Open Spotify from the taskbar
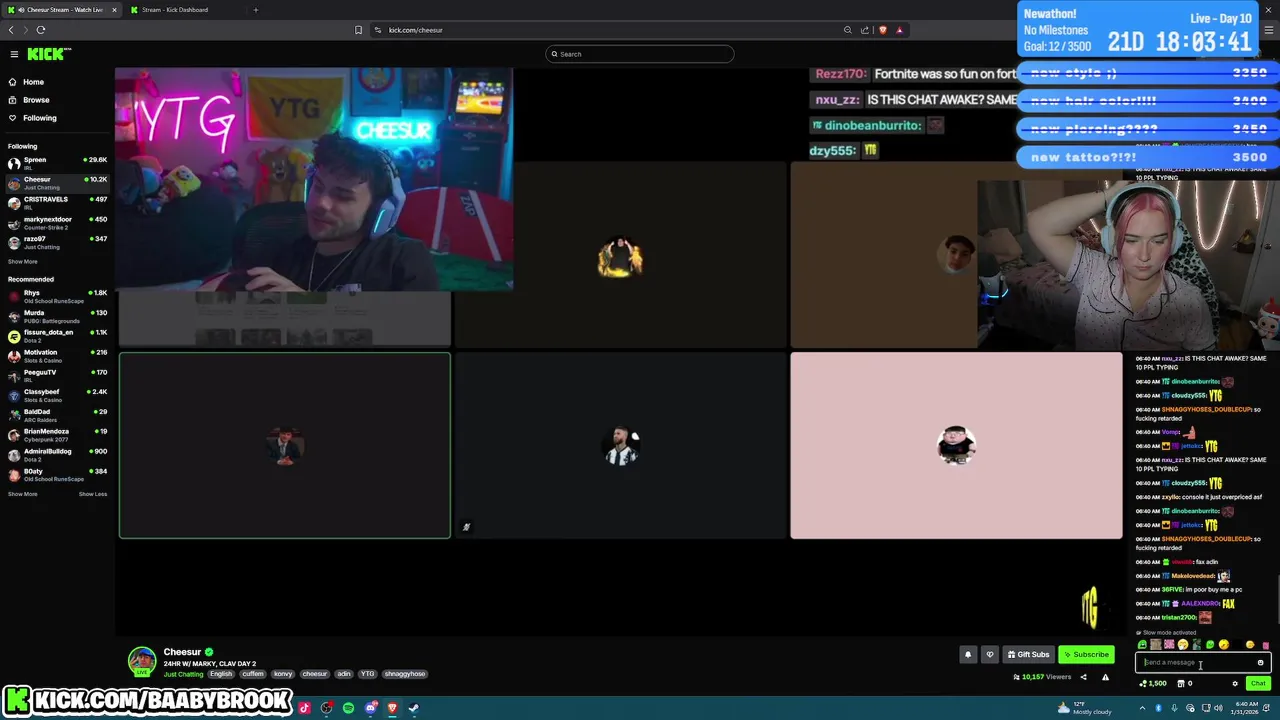This screenshot has width=1280, height=720. 348,708
